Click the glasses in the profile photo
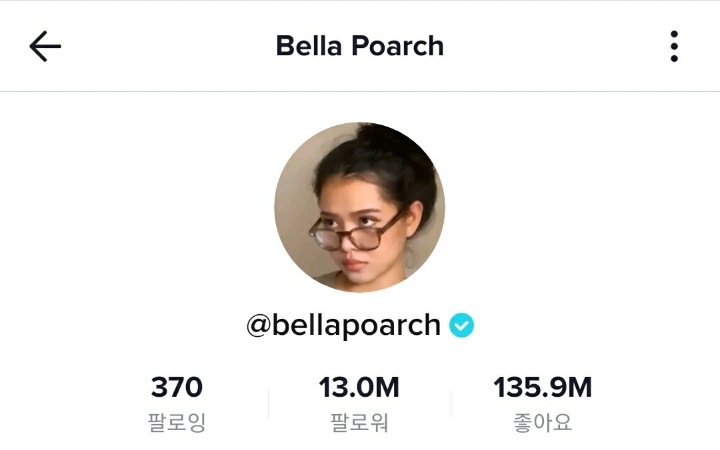 [353, 232]
